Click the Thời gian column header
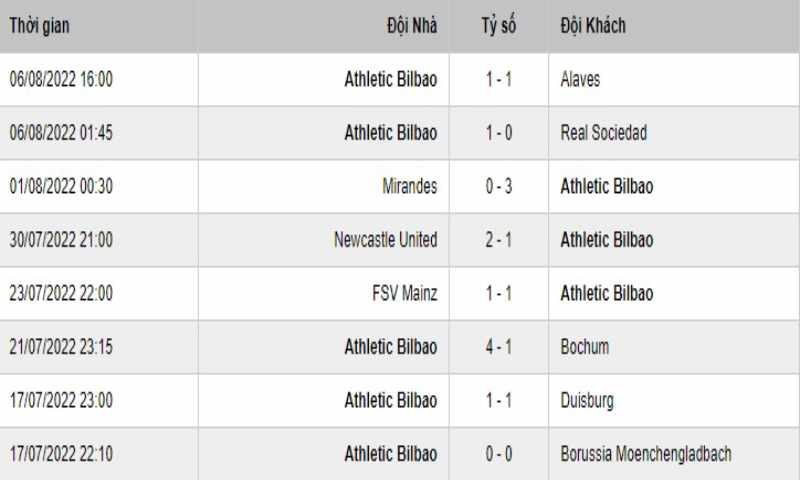Screen dimensions: 800x480 (x=40, y=26)
